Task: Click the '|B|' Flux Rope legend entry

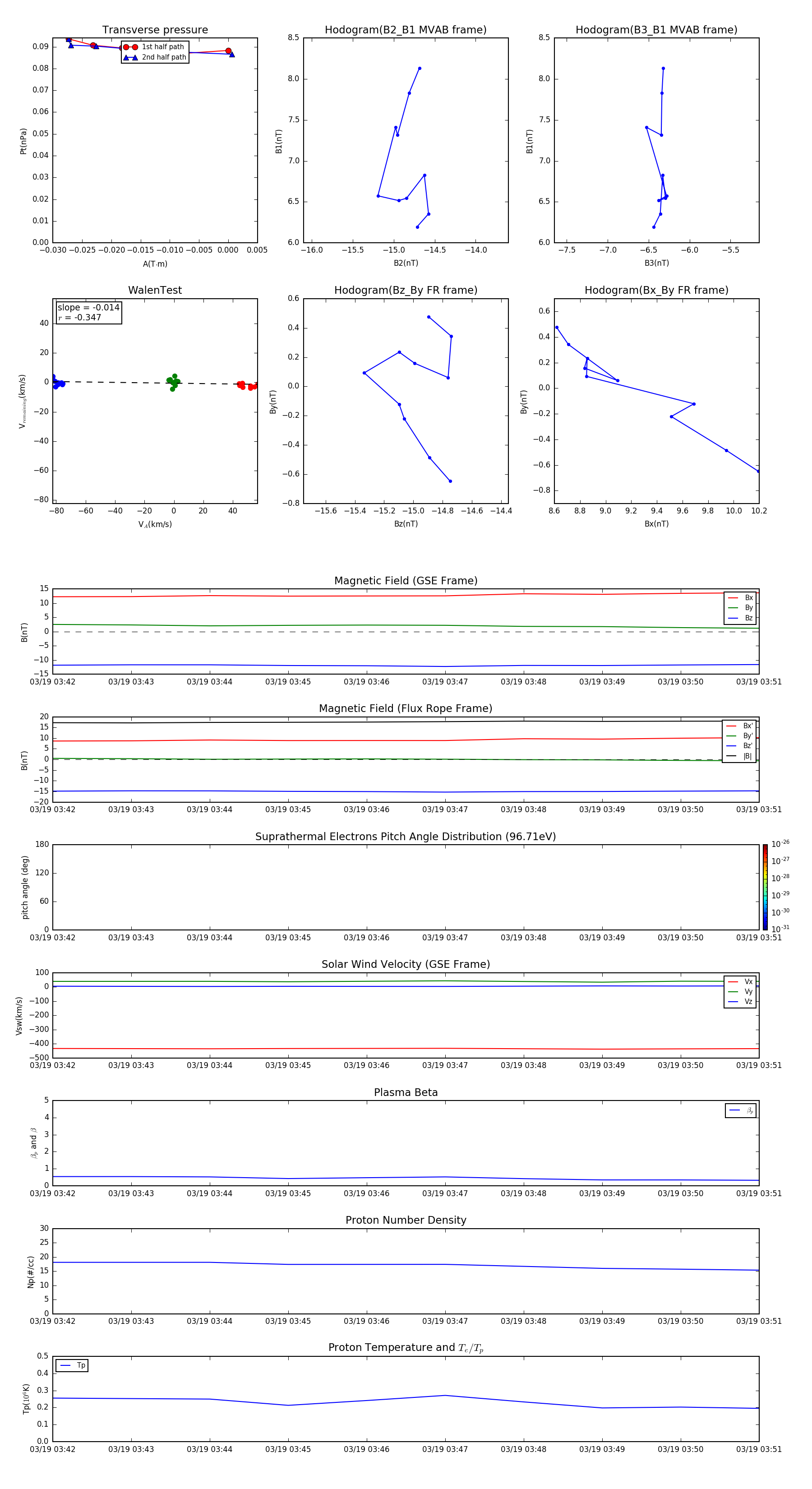Action: click(739, 756)
